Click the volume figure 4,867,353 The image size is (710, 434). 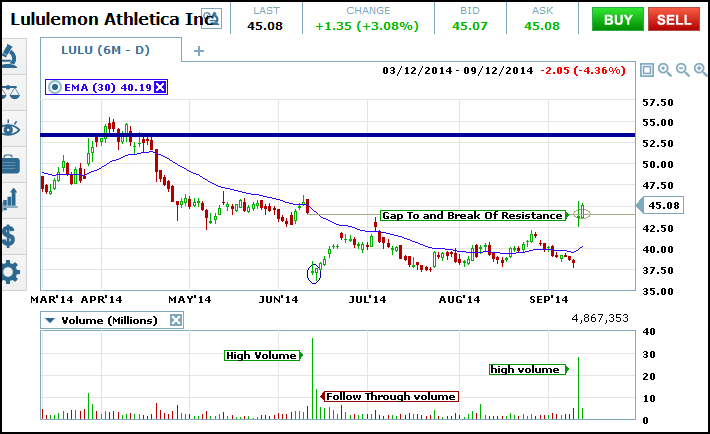coord(600,318)
